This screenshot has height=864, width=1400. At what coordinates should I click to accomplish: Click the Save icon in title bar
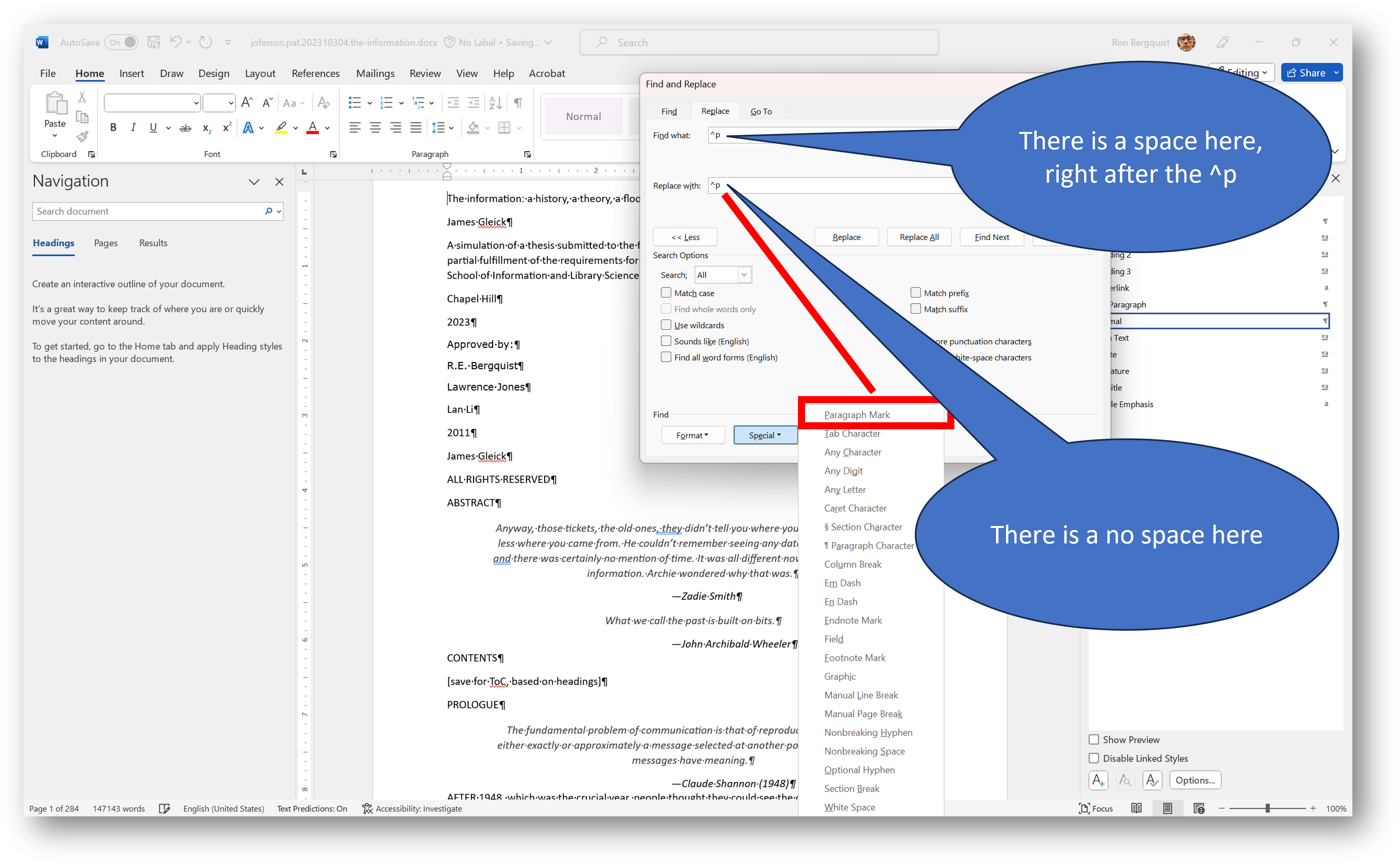[154, 42]
